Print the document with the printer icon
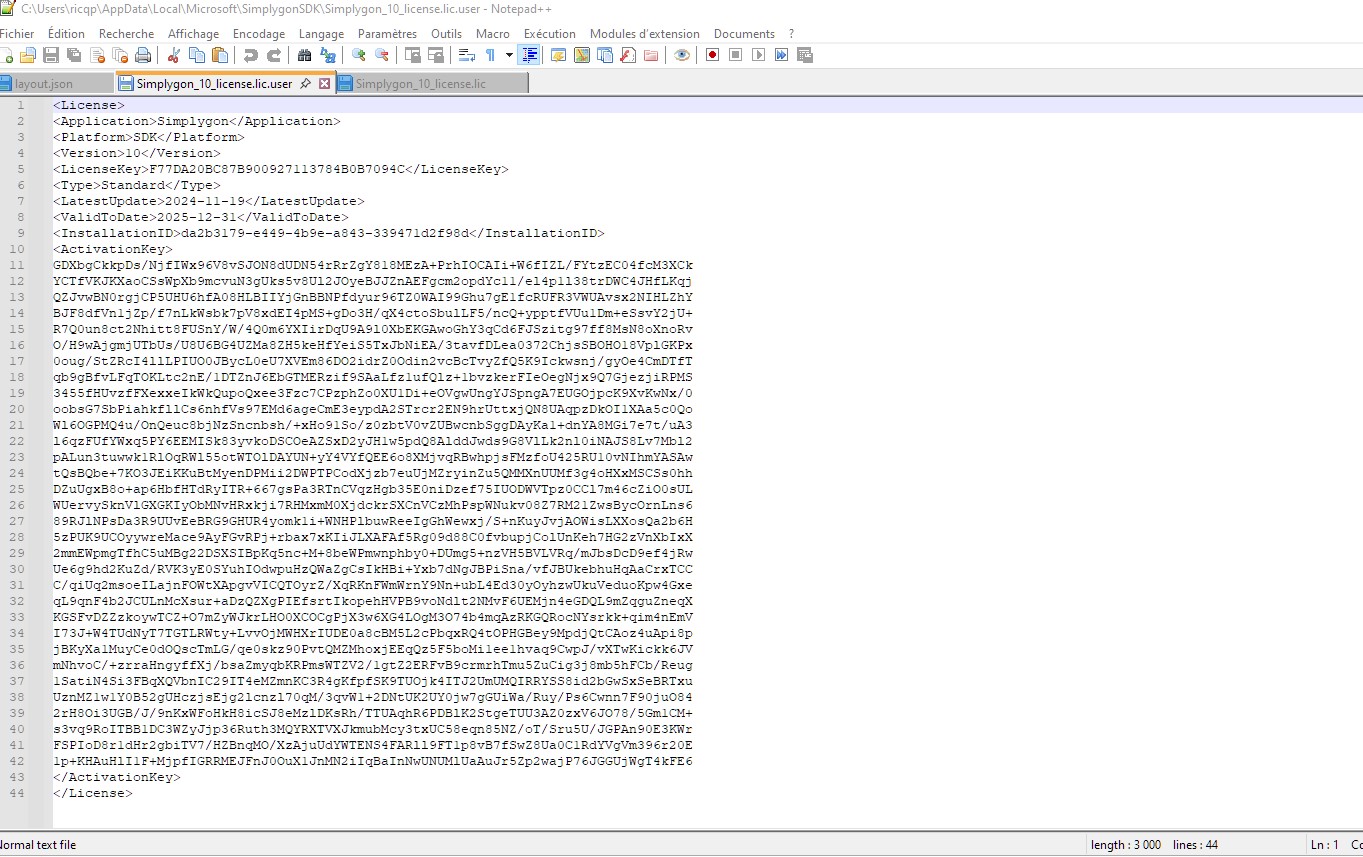This screenshot has width=1363, height=857. coord(143,55)
